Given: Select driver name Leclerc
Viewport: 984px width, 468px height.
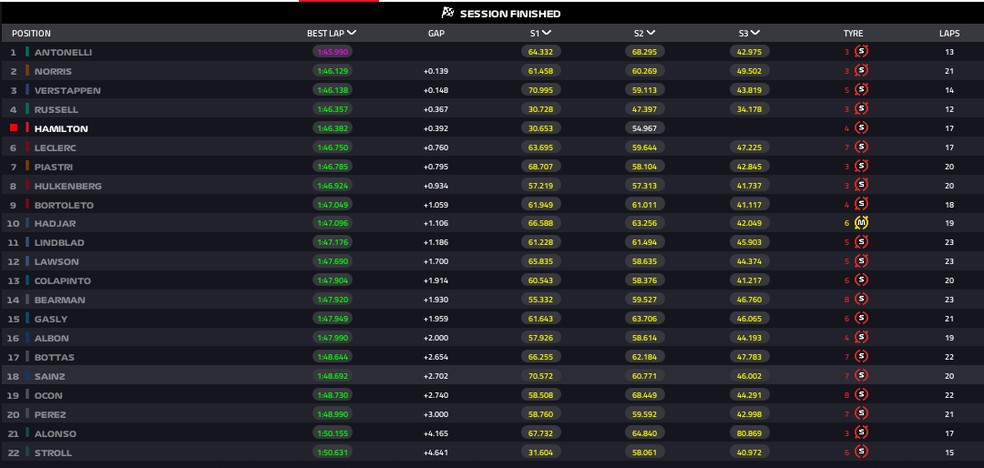Looking at the screenshot, I should coord(55,147).
